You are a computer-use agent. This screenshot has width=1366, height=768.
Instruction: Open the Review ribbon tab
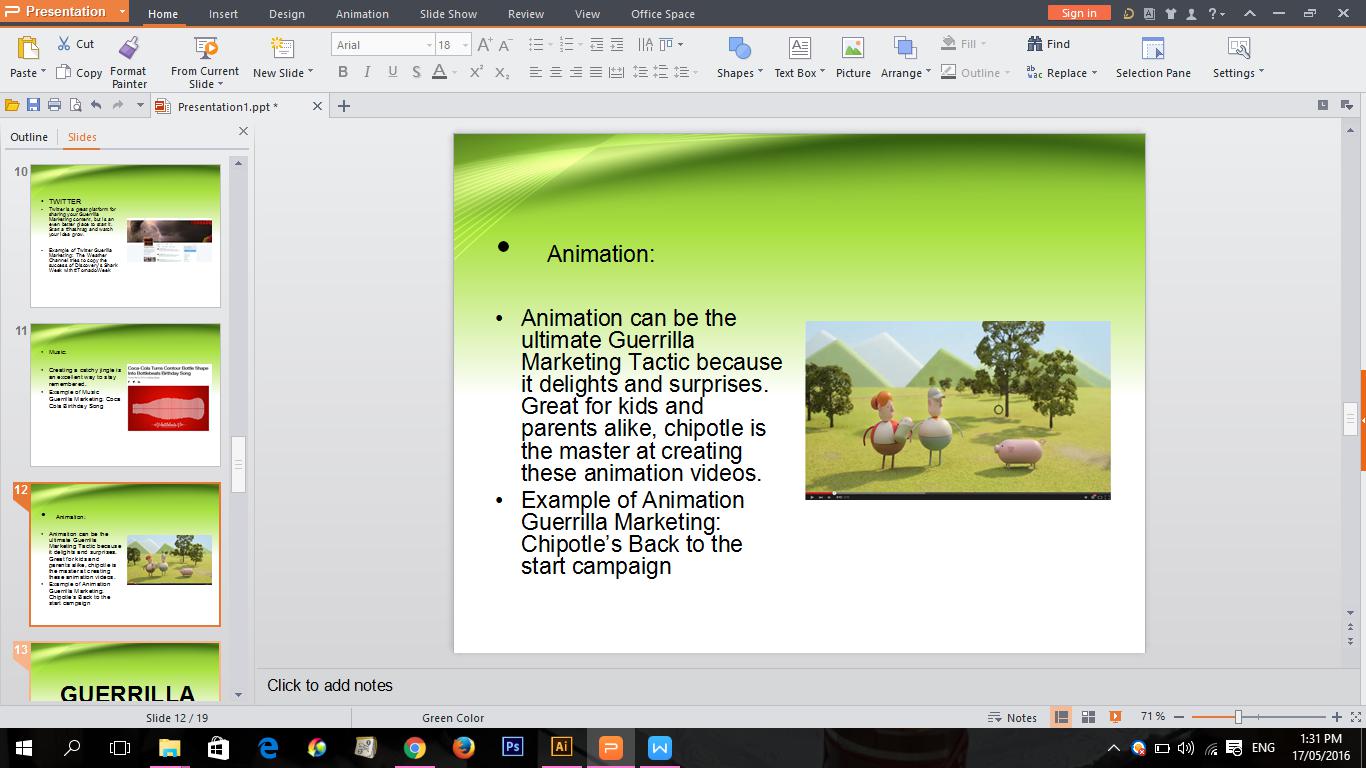tap(526, 14)
